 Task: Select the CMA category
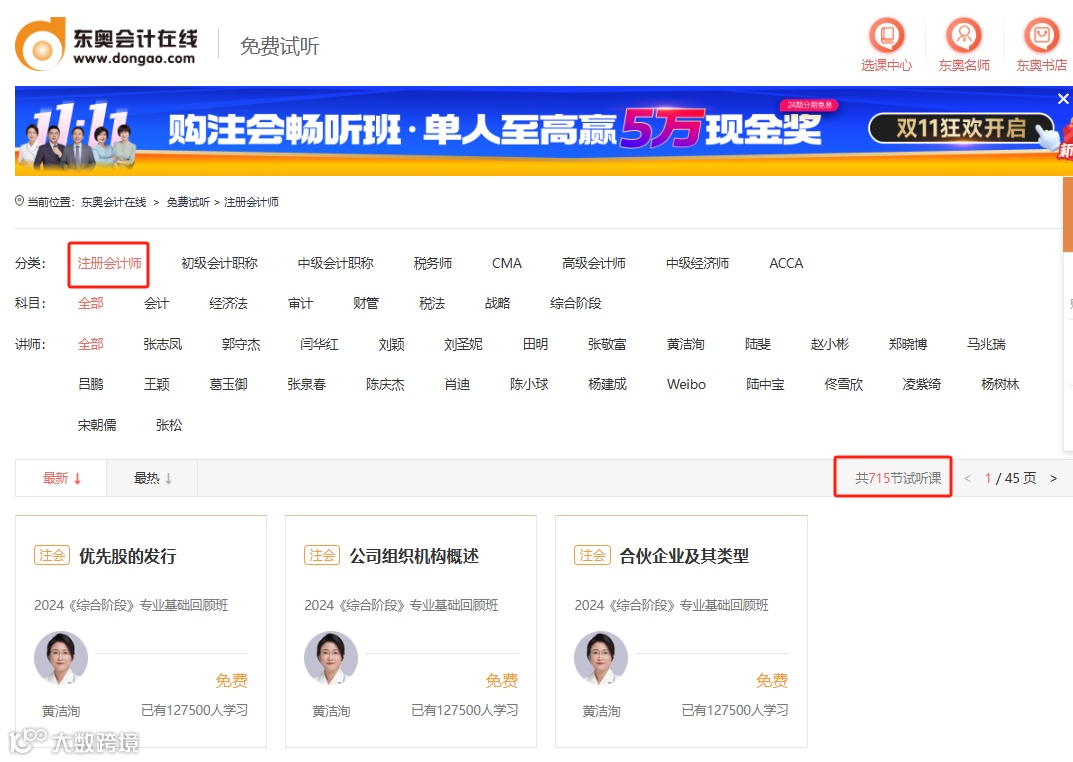tap(506, 263)
